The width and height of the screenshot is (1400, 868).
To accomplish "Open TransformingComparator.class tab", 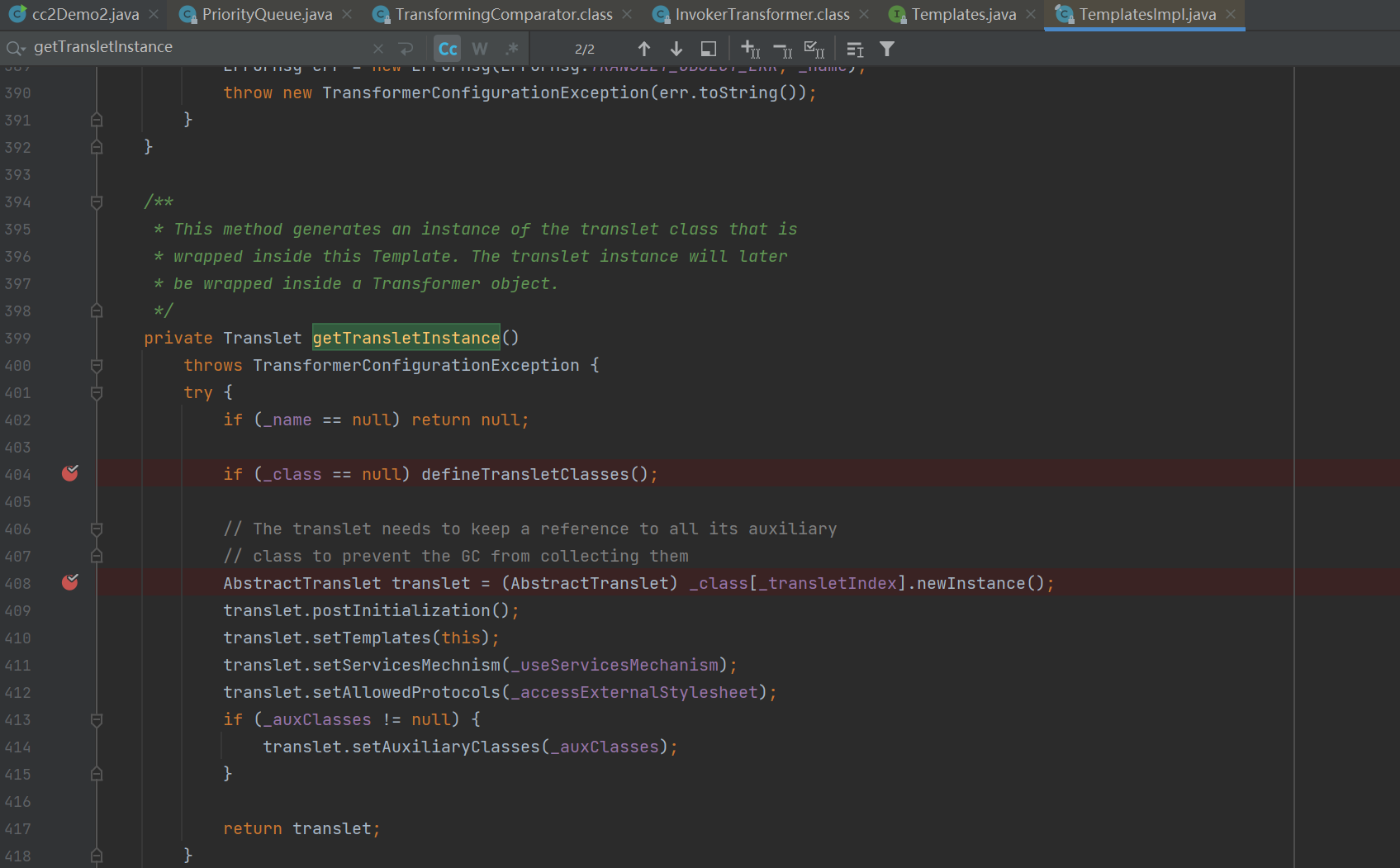I will tap(504, 14).
